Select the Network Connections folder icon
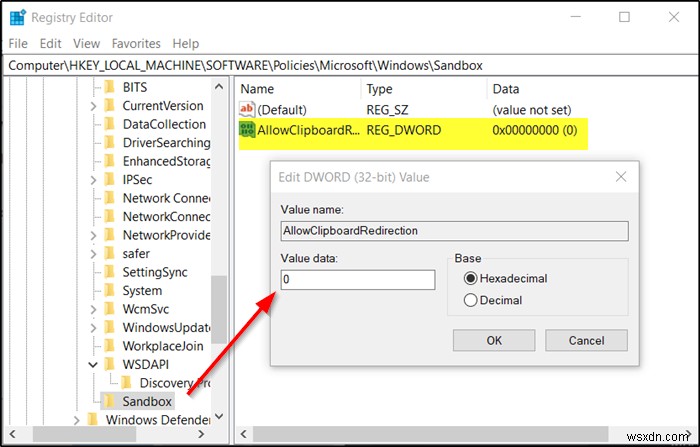 109,198
